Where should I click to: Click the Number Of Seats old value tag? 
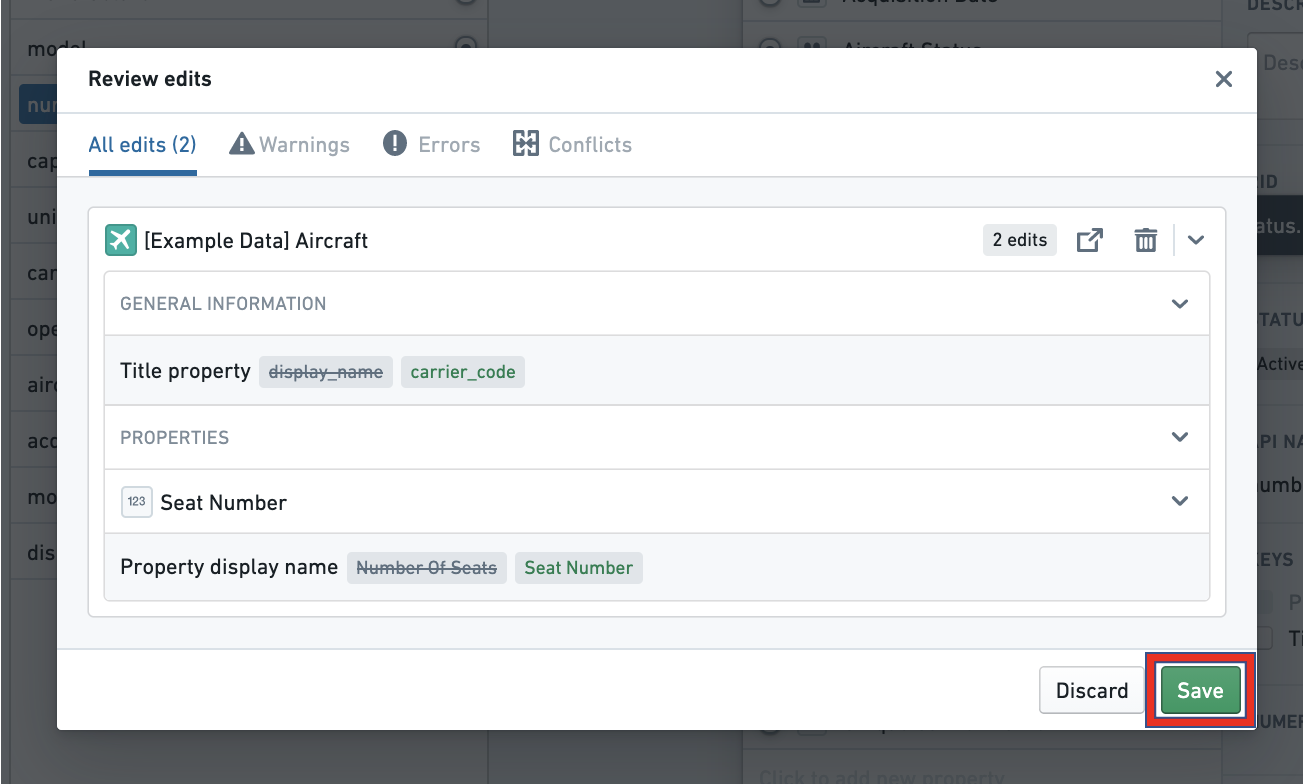point(427,568)
